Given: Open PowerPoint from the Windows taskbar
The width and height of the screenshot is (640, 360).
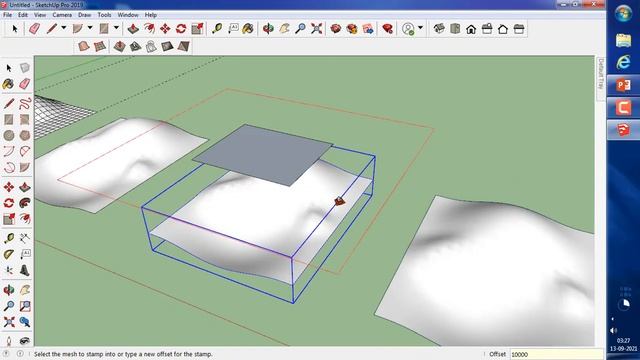Looking at the screenshot, I should point(623,85).
